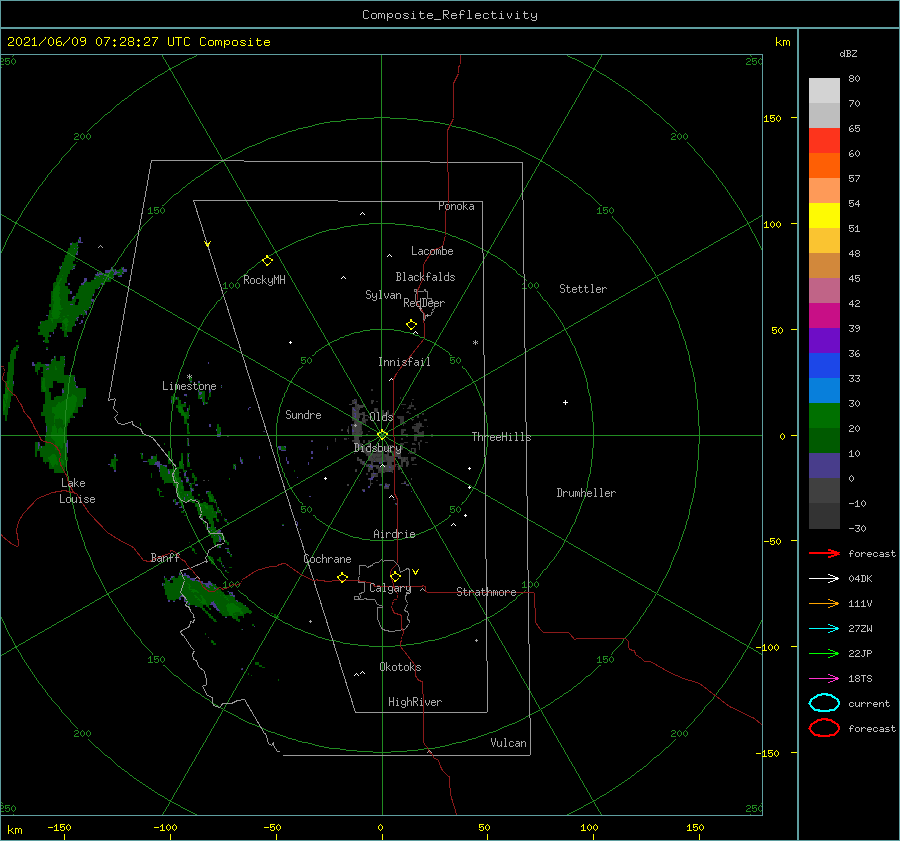Click the yellow diamond marker near RockyMH

[x=267, y=261]
